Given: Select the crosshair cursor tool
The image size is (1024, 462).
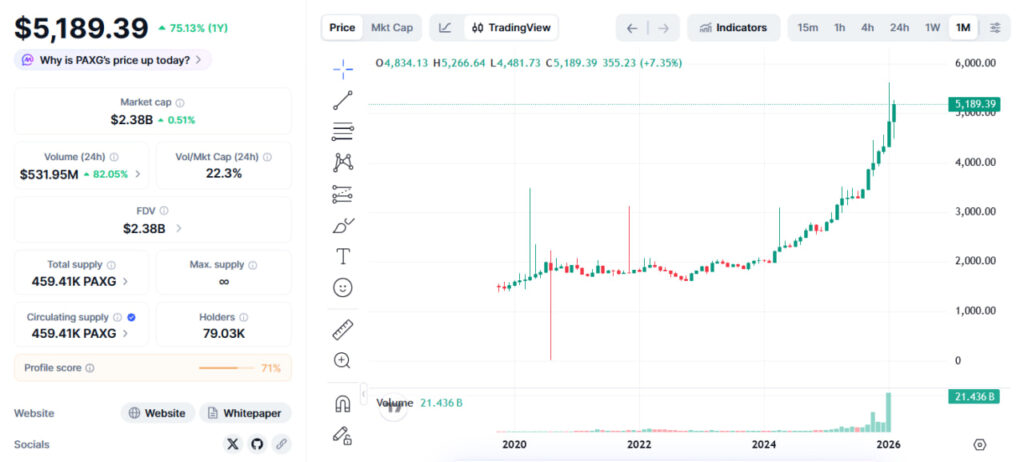Looking at the screenshot, I should 342,68.
